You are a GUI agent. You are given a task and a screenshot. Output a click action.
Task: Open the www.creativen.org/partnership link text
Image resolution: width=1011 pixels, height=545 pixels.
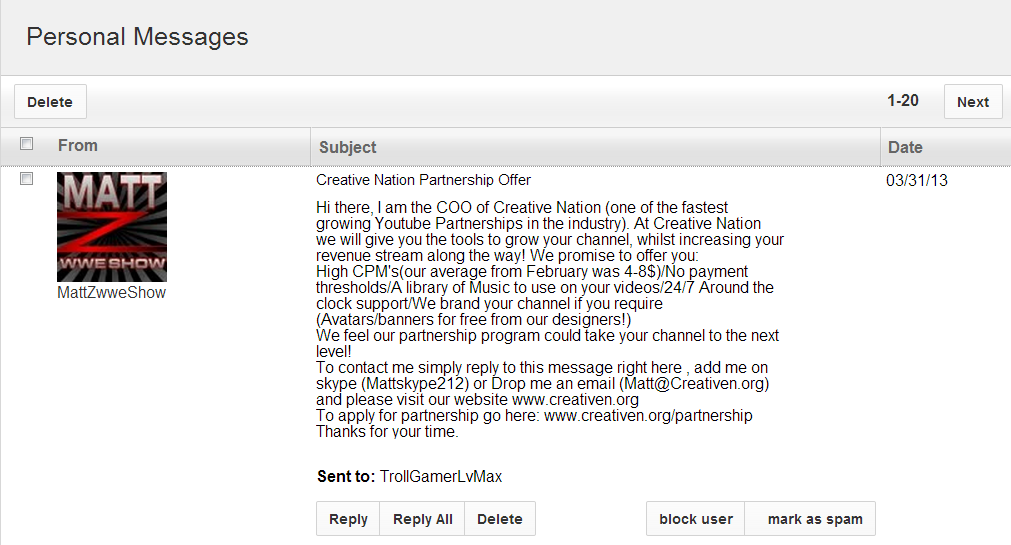tap(648, 415)
